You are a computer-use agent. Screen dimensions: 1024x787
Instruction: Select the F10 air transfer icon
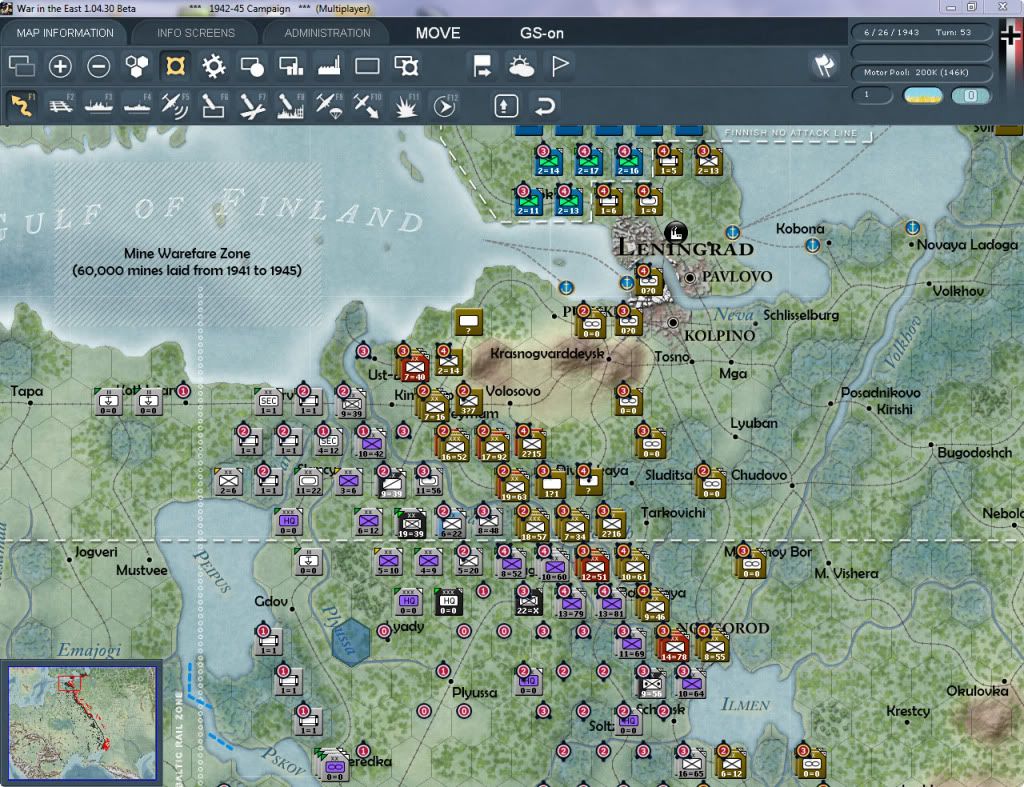pyautogui.click(x=367, y=105)
